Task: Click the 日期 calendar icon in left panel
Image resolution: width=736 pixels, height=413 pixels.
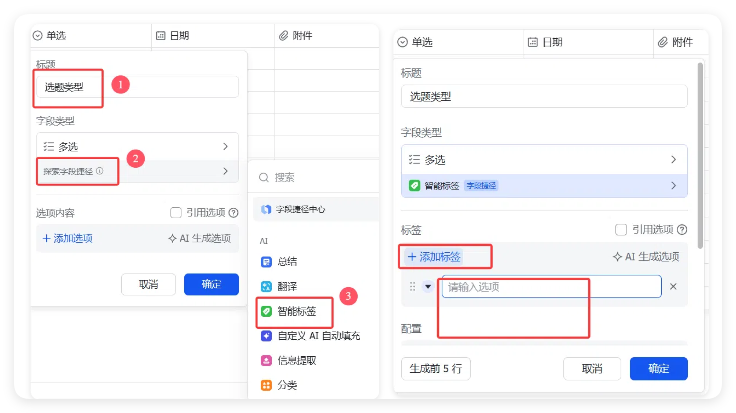Action: (161, 36)
